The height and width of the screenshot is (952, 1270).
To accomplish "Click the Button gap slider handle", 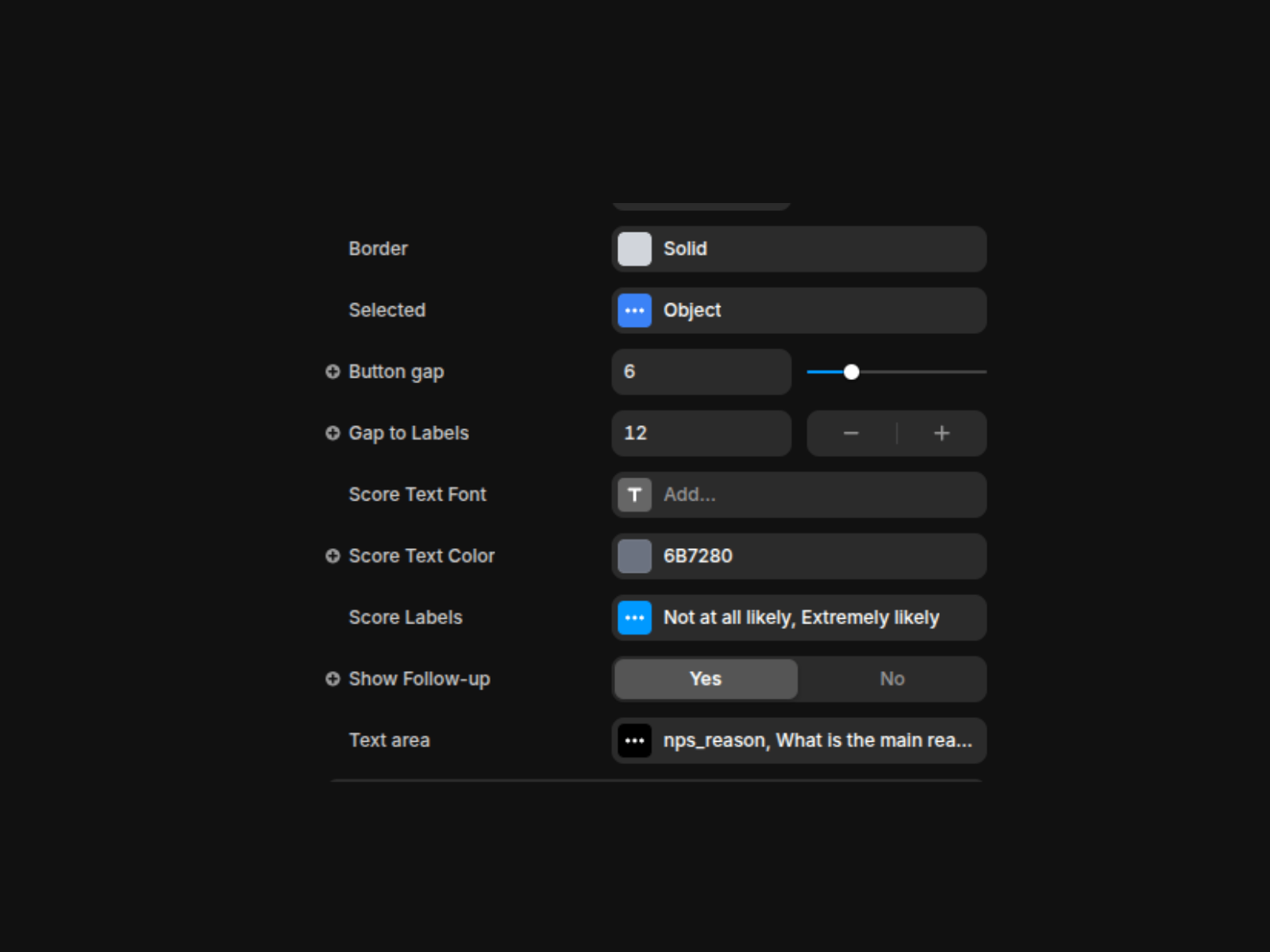I will (x=852, y=372).
